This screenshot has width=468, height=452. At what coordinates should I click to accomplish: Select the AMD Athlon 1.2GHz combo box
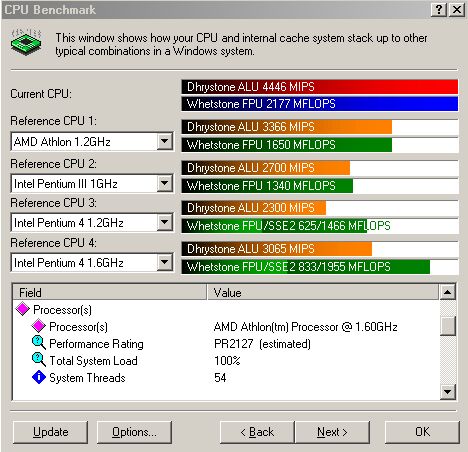click(x=92, y=141)
